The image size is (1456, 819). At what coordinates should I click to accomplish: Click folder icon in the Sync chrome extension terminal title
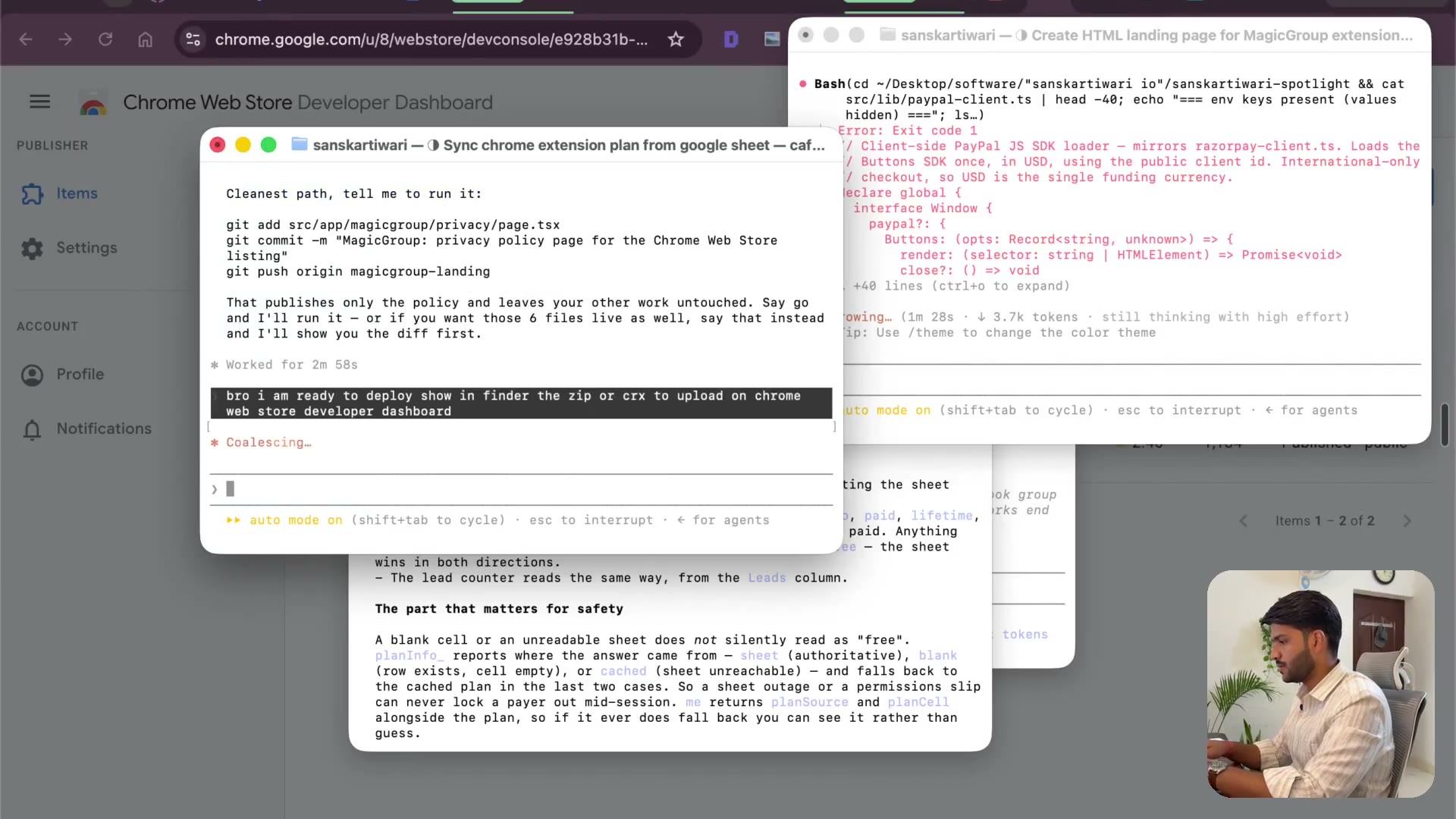(300, 144)
